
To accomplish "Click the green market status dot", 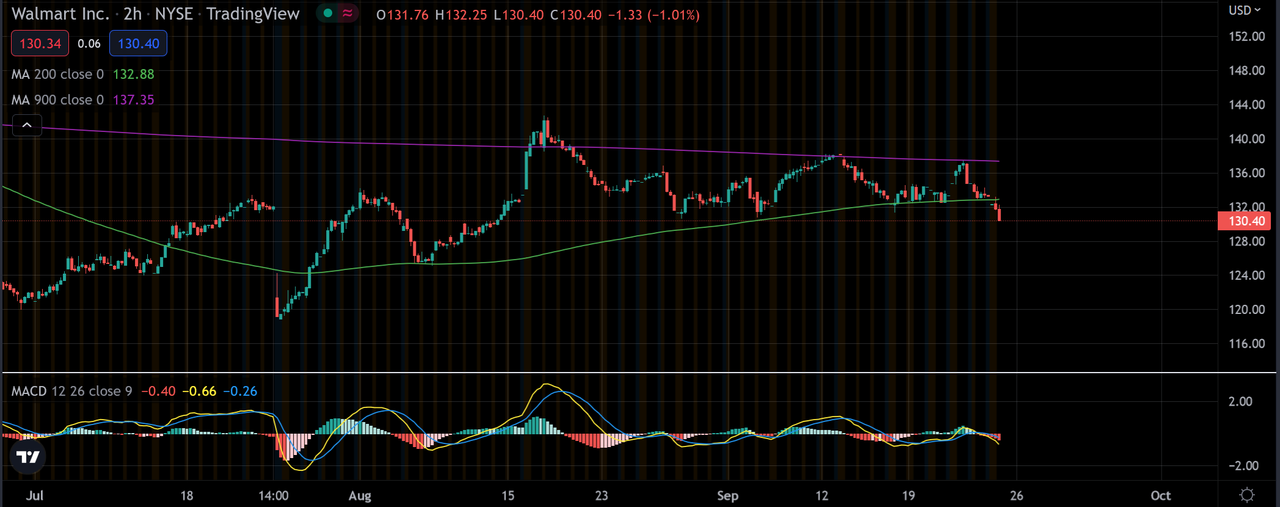I will pos(327,14).
